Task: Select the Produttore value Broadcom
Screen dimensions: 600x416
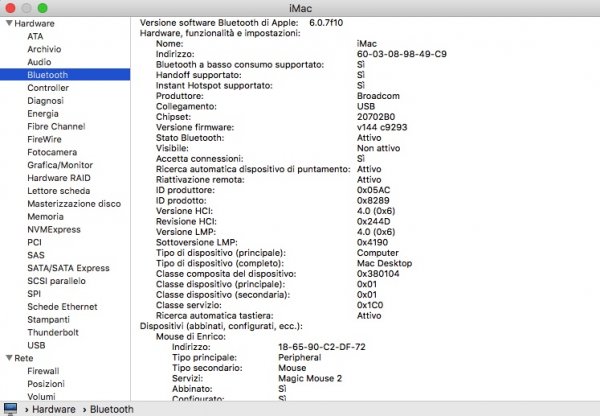Action: tap(378, 96)
